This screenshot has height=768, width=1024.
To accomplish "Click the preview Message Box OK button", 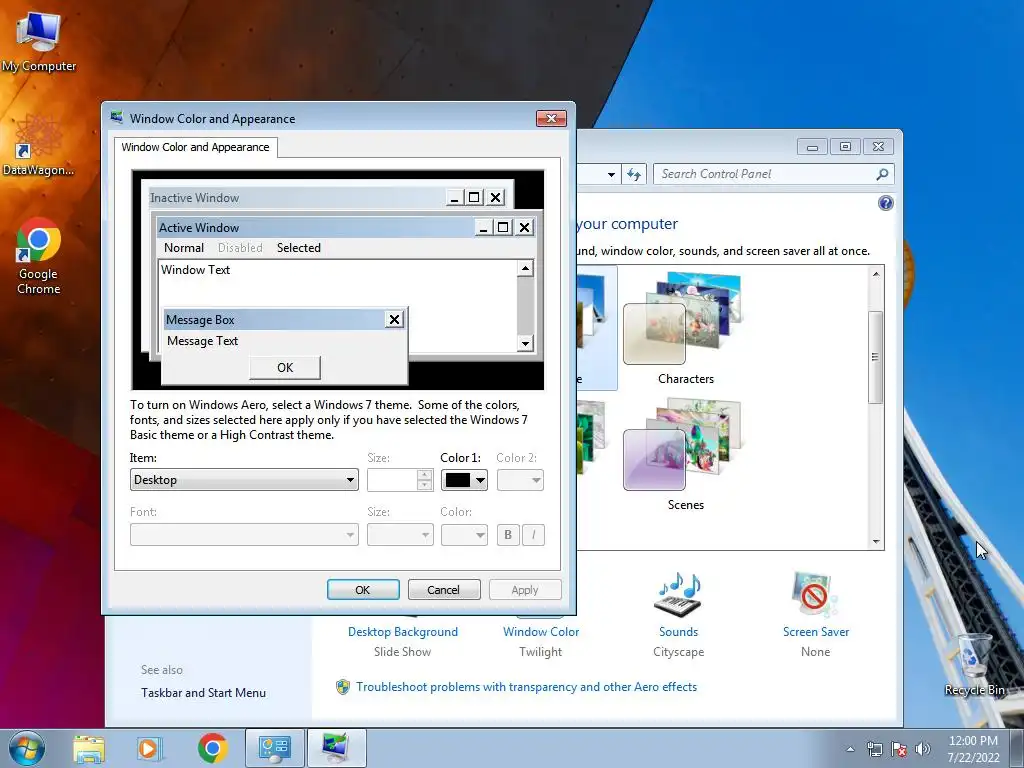I will tap(285, 368).
